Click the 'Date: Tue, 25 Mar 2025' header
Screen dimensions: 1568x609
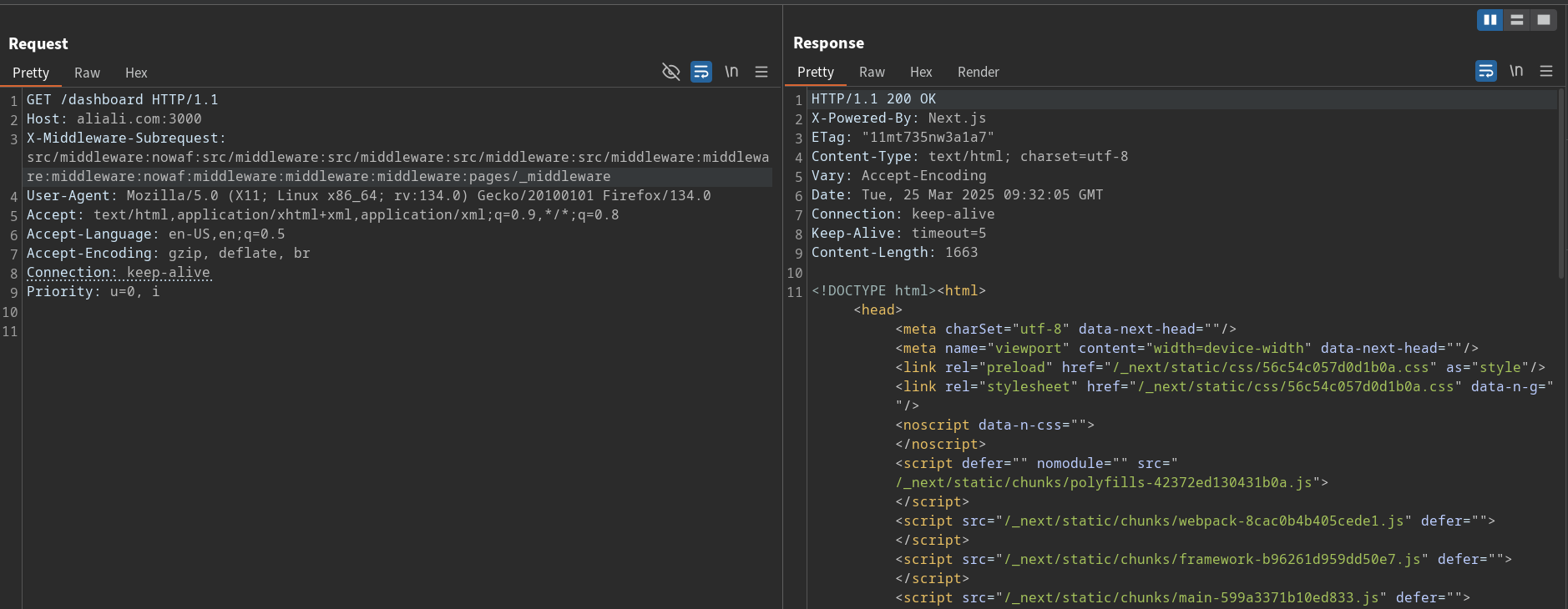[958, 194]
